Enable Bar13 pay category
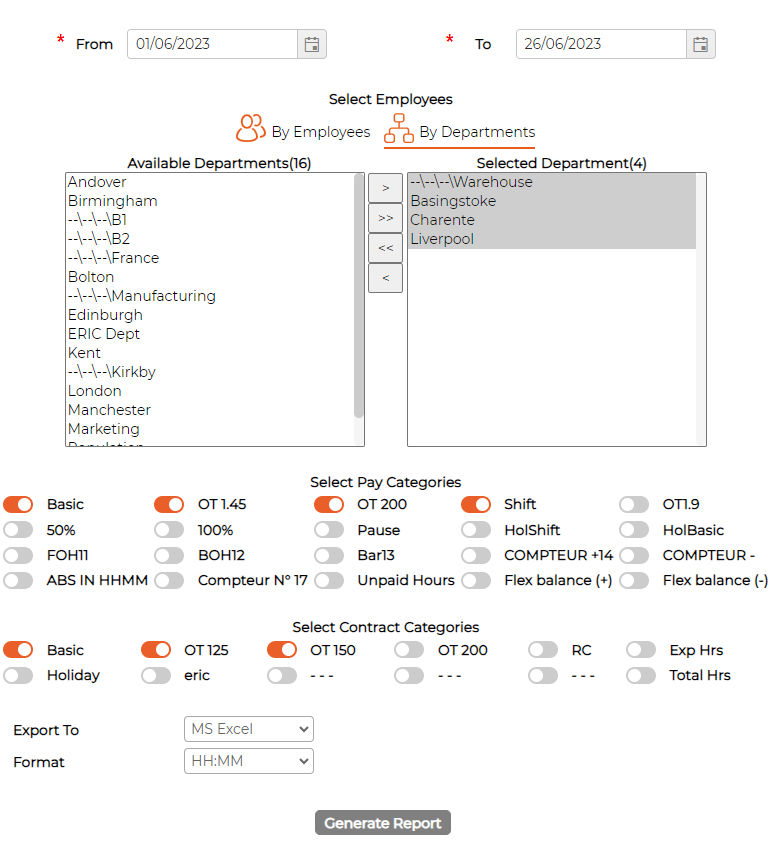 click(x=329, y=555)
